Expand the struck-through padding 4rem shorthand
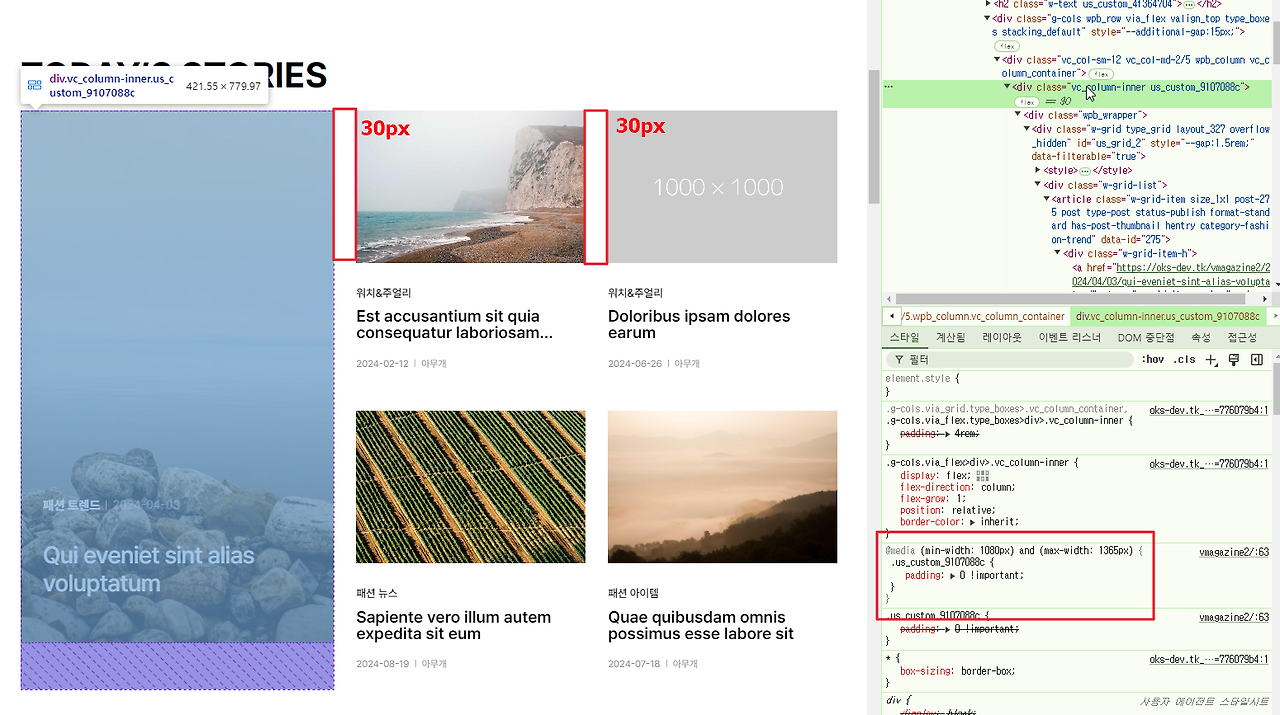This screenshot has width=1280, height=715. [x=947, y=434]
